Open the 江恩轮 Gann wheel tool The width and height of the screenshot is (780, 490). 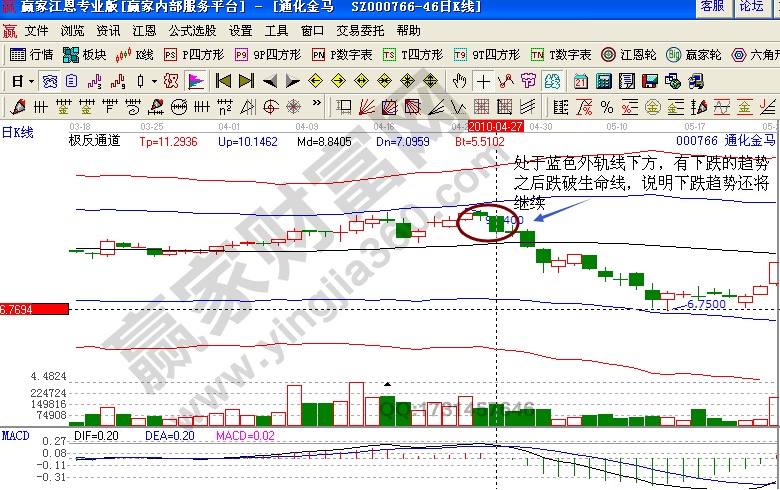pyautogui.click(x=629, y=54)
